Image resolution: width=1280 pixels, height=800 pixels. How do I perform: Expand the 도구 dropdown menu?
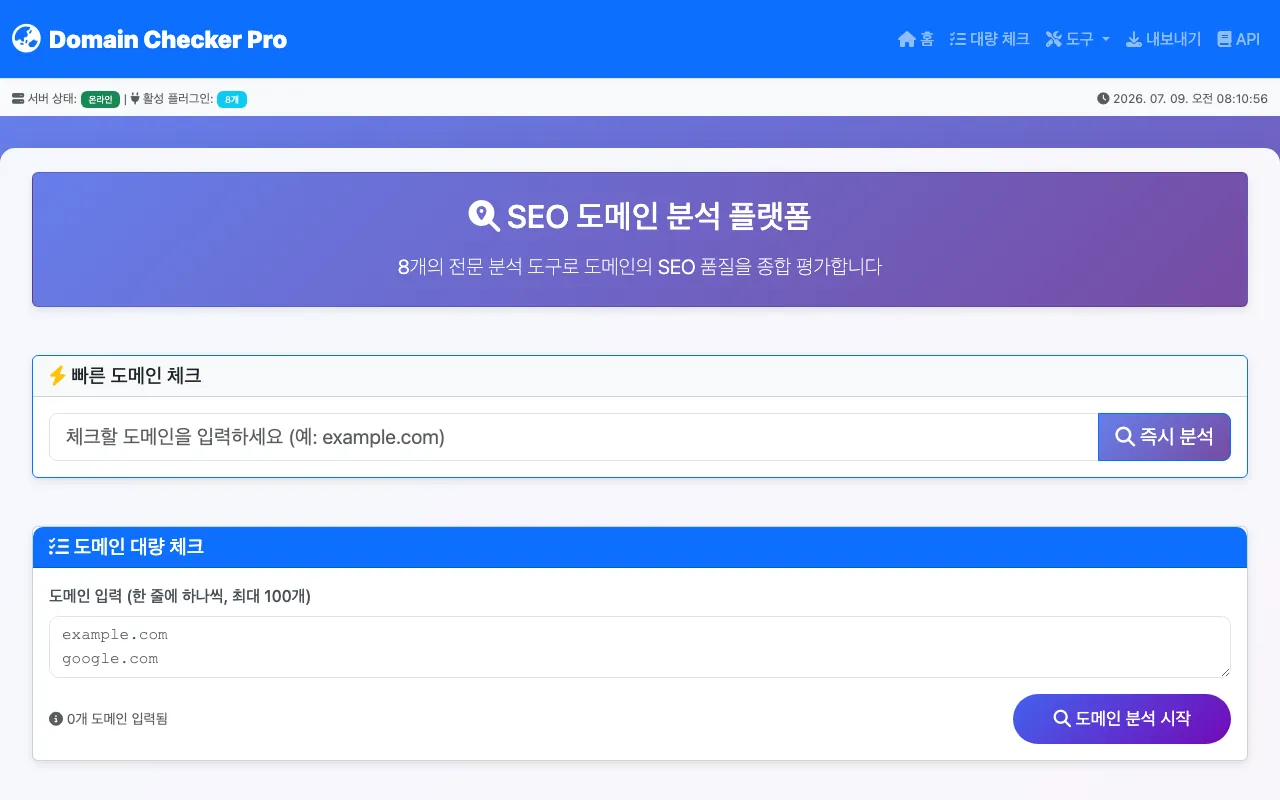point(1078,39)
